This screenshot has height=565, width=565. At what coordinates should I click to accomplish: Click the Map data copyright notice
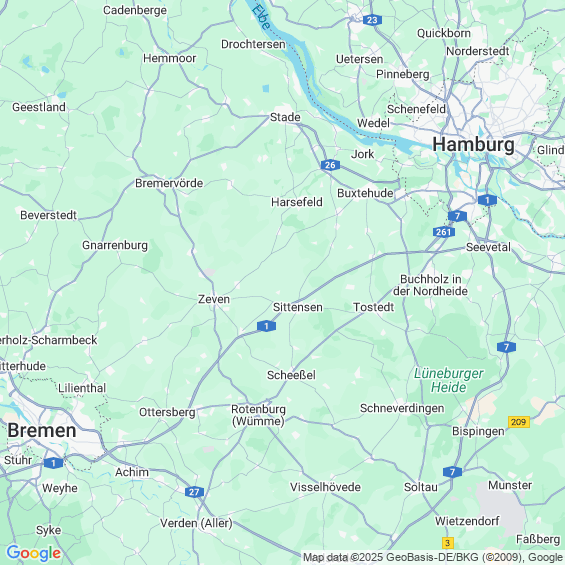433,557
